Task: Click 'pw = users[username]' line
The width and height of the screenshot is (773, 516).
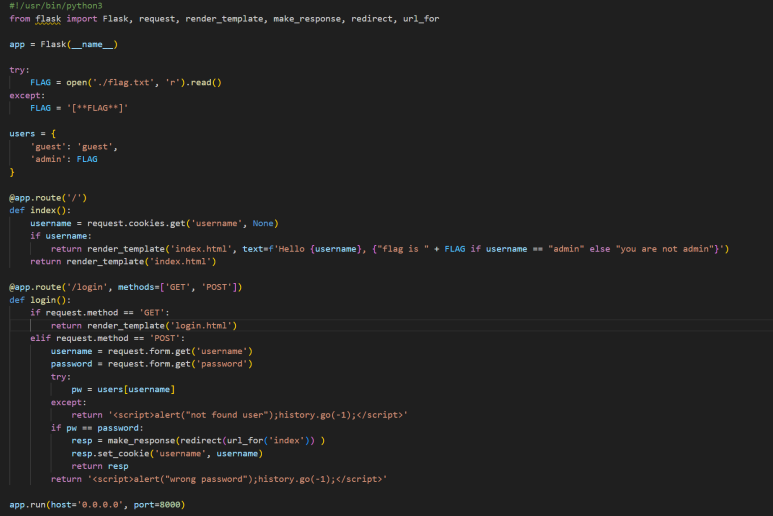Action: coord(123,390)
